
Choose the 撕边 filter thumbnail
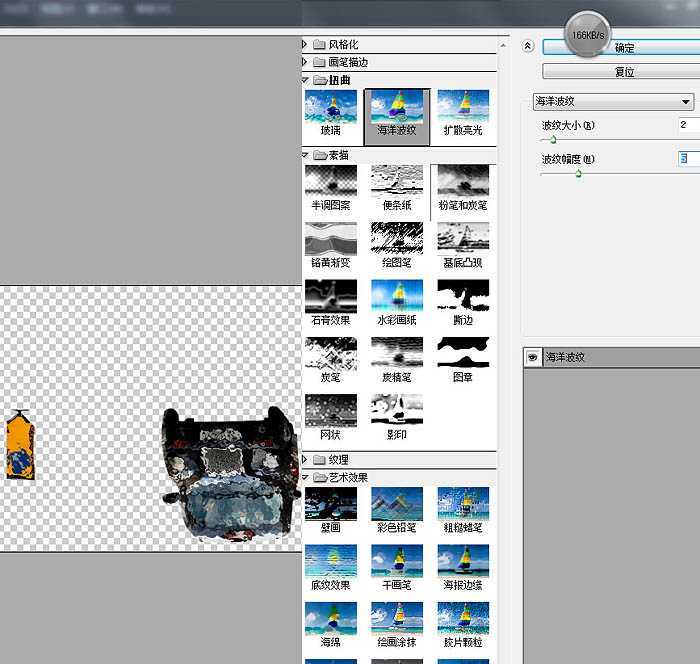coord(463,297)
